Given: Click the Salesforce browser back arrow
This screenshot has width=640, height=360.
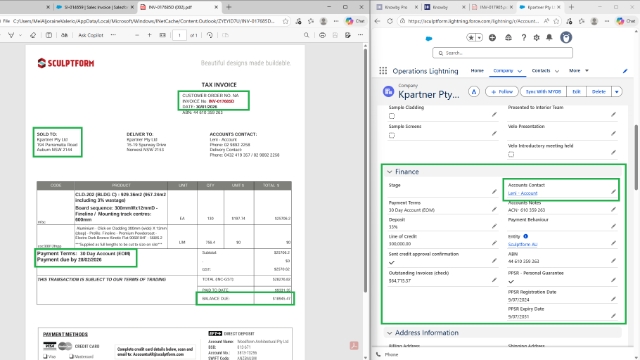Looking at the screenshot, I should point(377,21).
